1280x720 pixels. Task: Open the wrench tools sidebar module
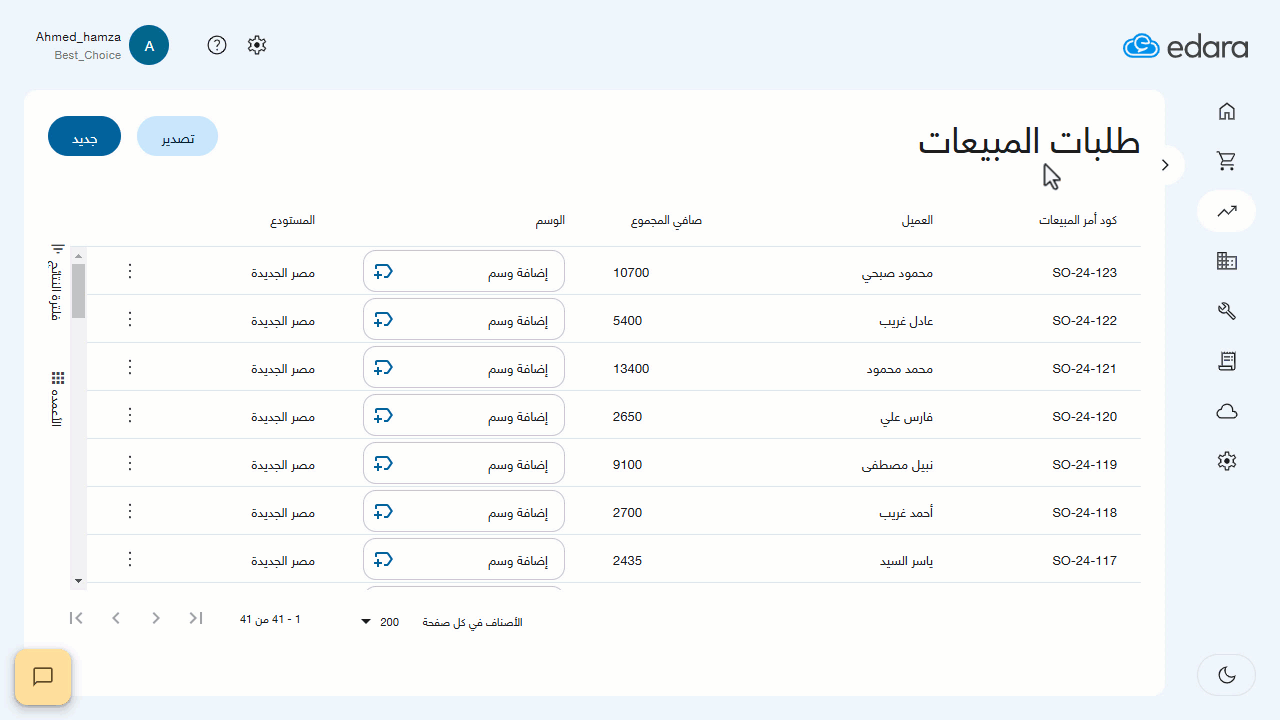point(1227,311)
